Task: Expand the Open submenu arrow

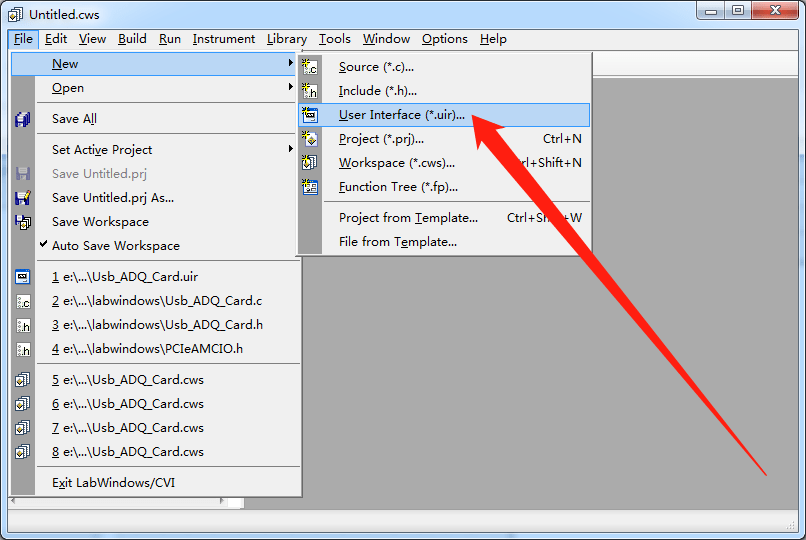Action: 290,87
